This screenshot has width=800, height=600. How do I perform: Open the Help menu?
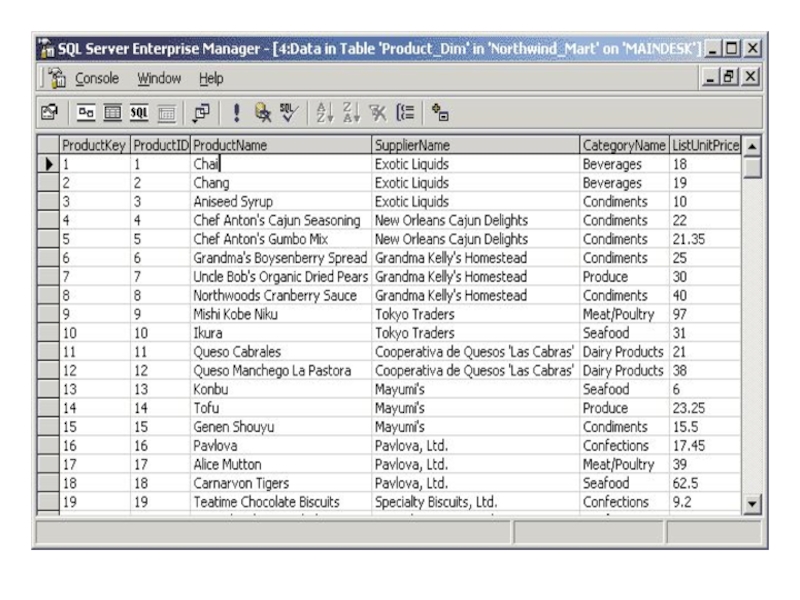click(x=210, y=78)
